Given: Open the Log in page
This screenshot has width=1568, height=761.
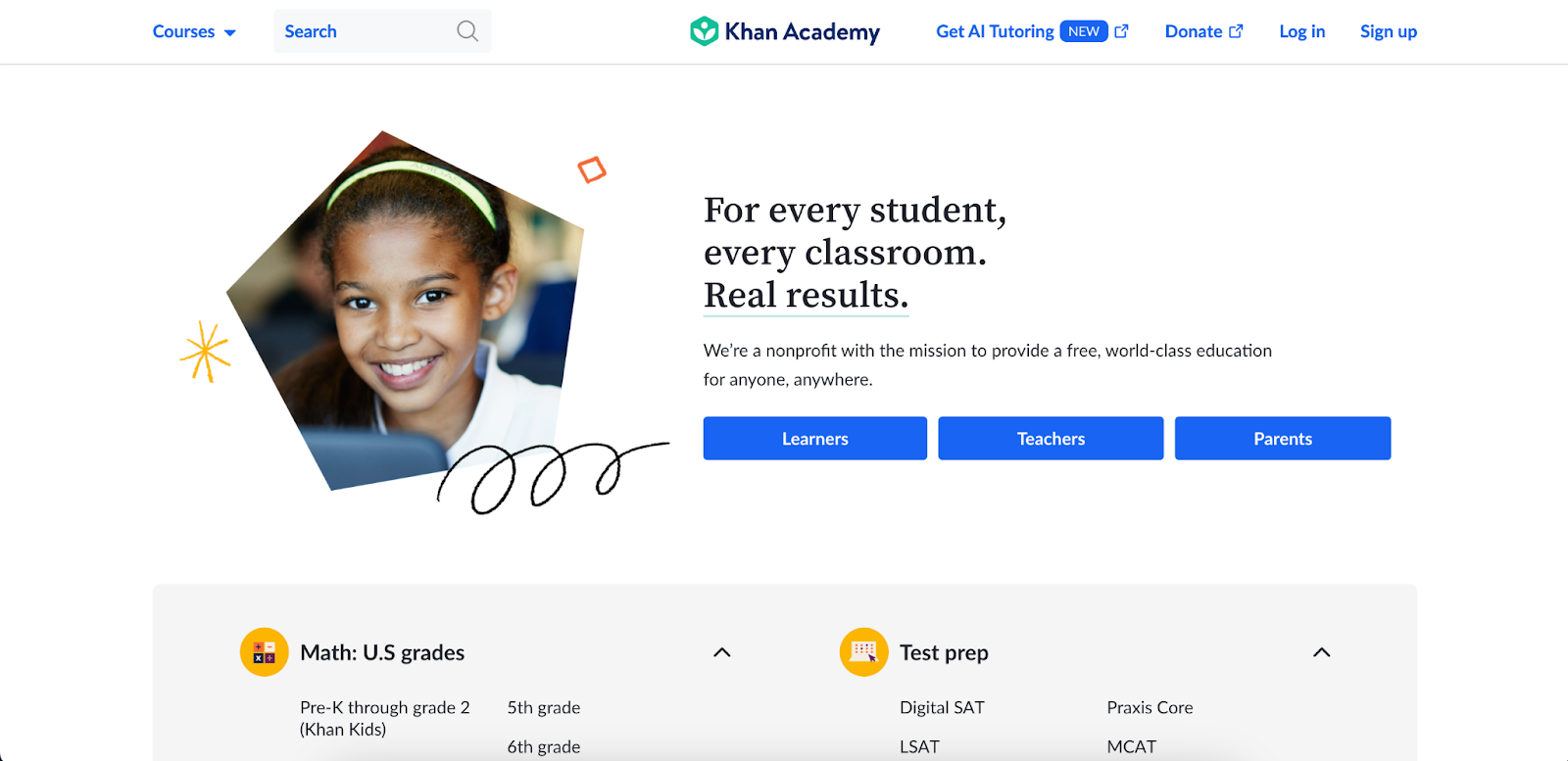Looking at the screenshot, I should click(1301, 31).
